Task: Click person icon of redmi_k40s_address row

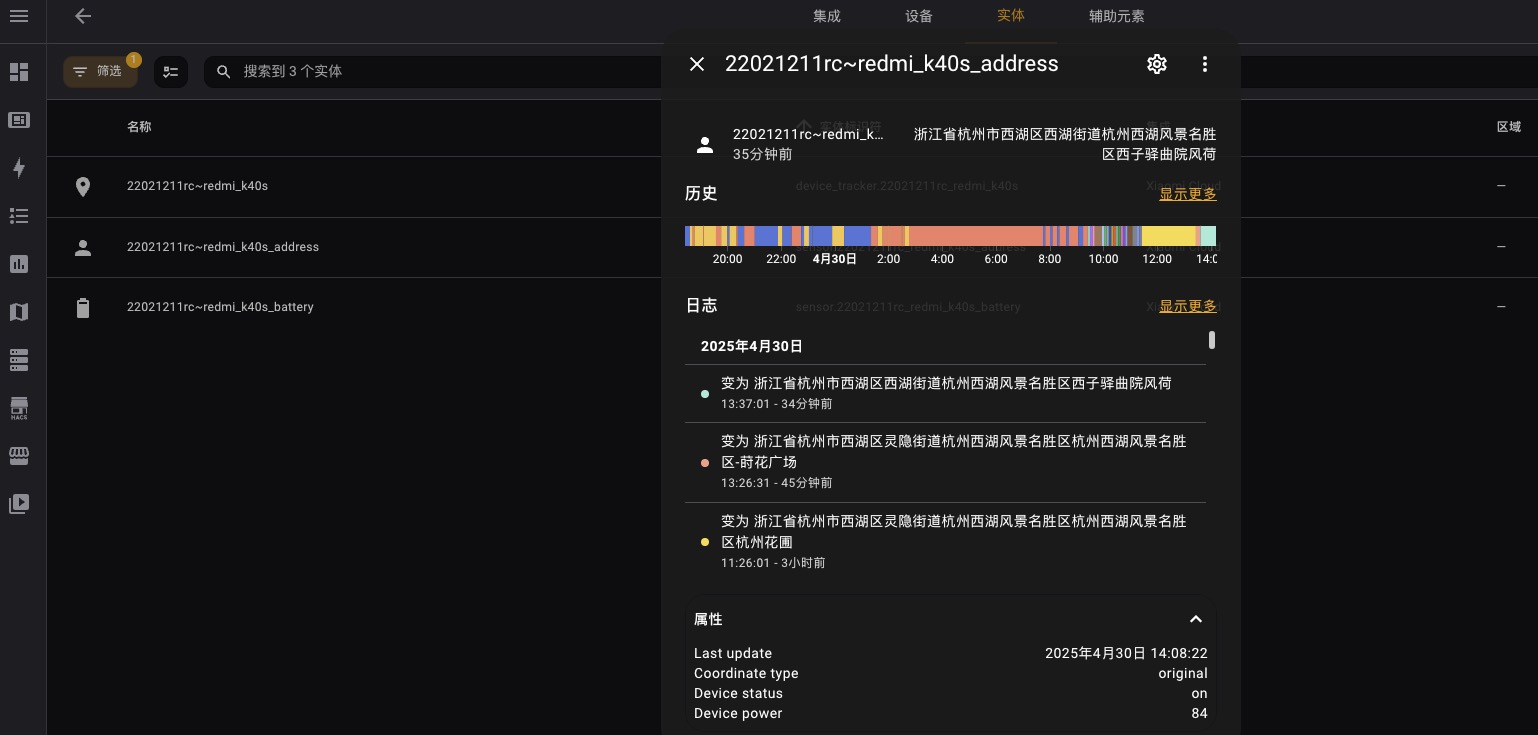Action: [83, 247]
